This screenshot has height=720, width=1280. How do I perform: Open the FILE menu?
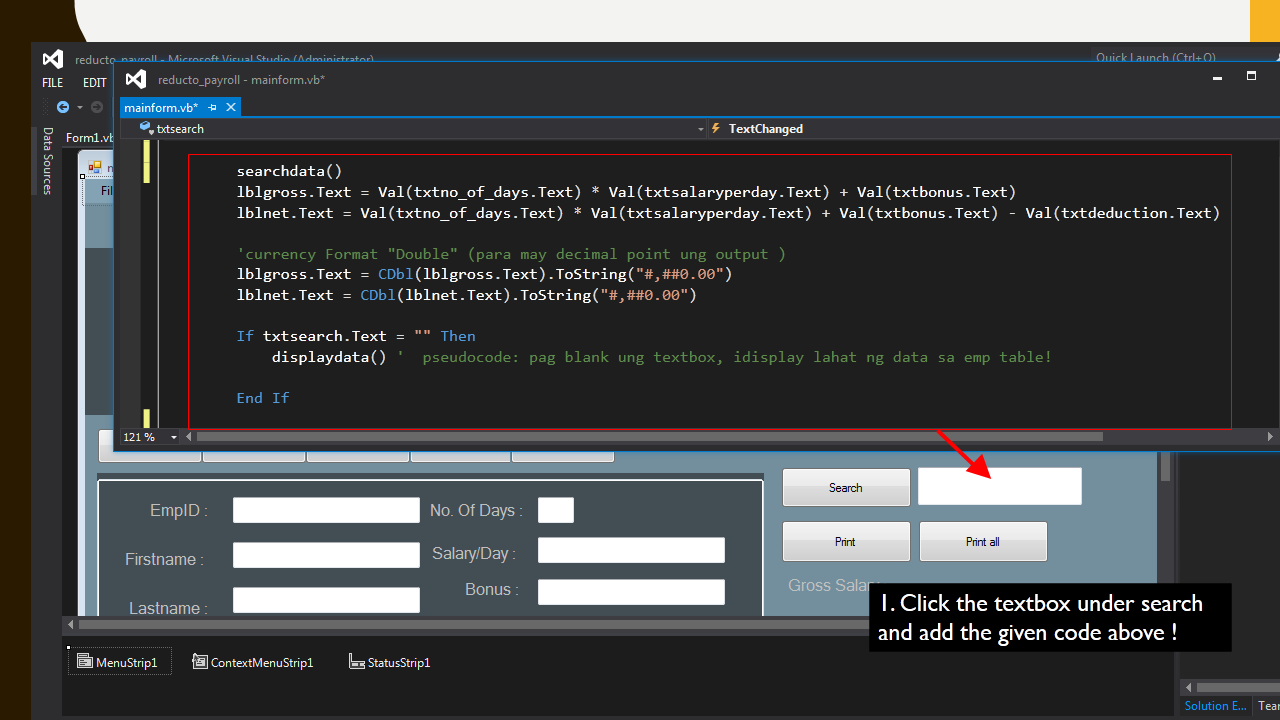pos(52,83)
